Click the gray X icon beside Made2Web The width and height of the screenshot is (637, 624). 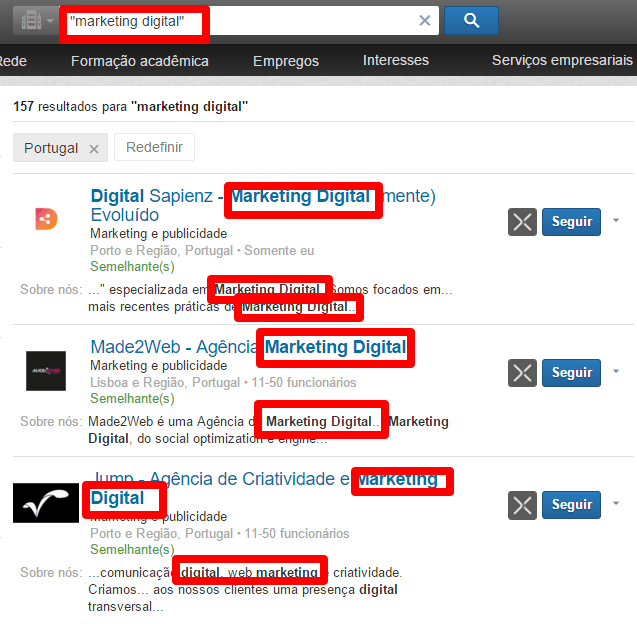point(522,373)
